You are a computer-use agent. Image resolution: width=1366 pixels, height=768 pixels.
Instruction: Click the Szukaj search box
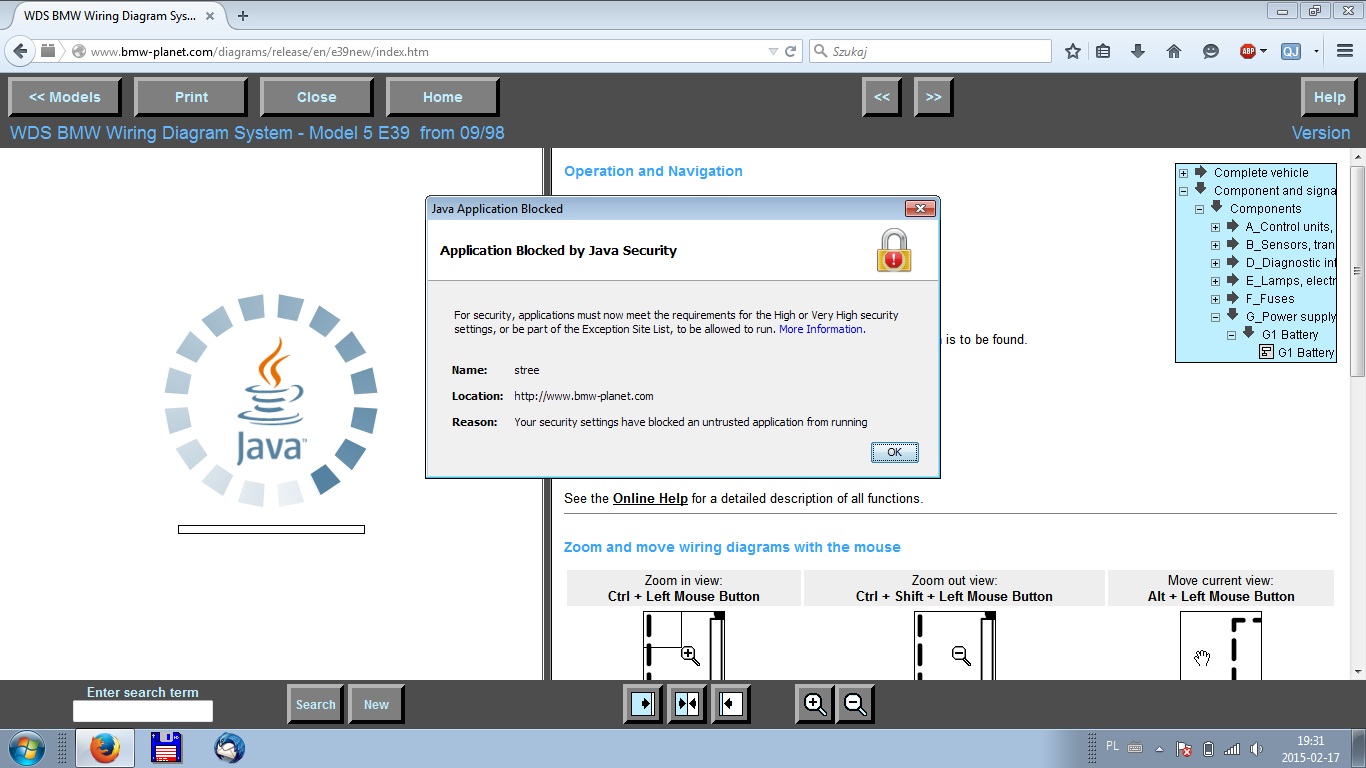coord(930,51)
